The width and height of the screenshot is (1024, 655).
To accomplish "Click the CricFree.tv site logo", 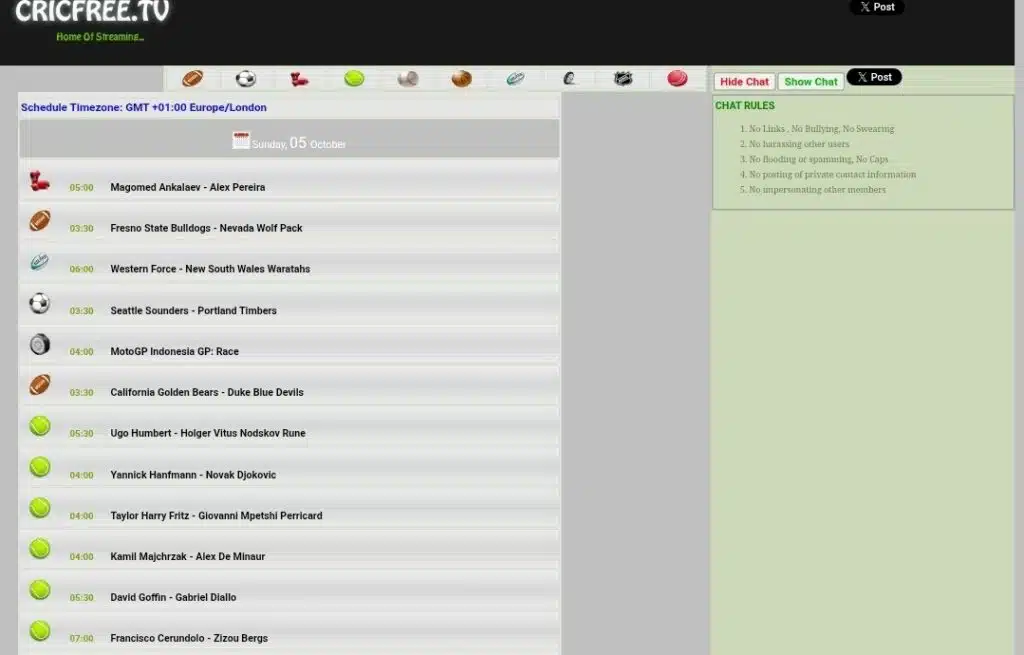I will [93, 14].
